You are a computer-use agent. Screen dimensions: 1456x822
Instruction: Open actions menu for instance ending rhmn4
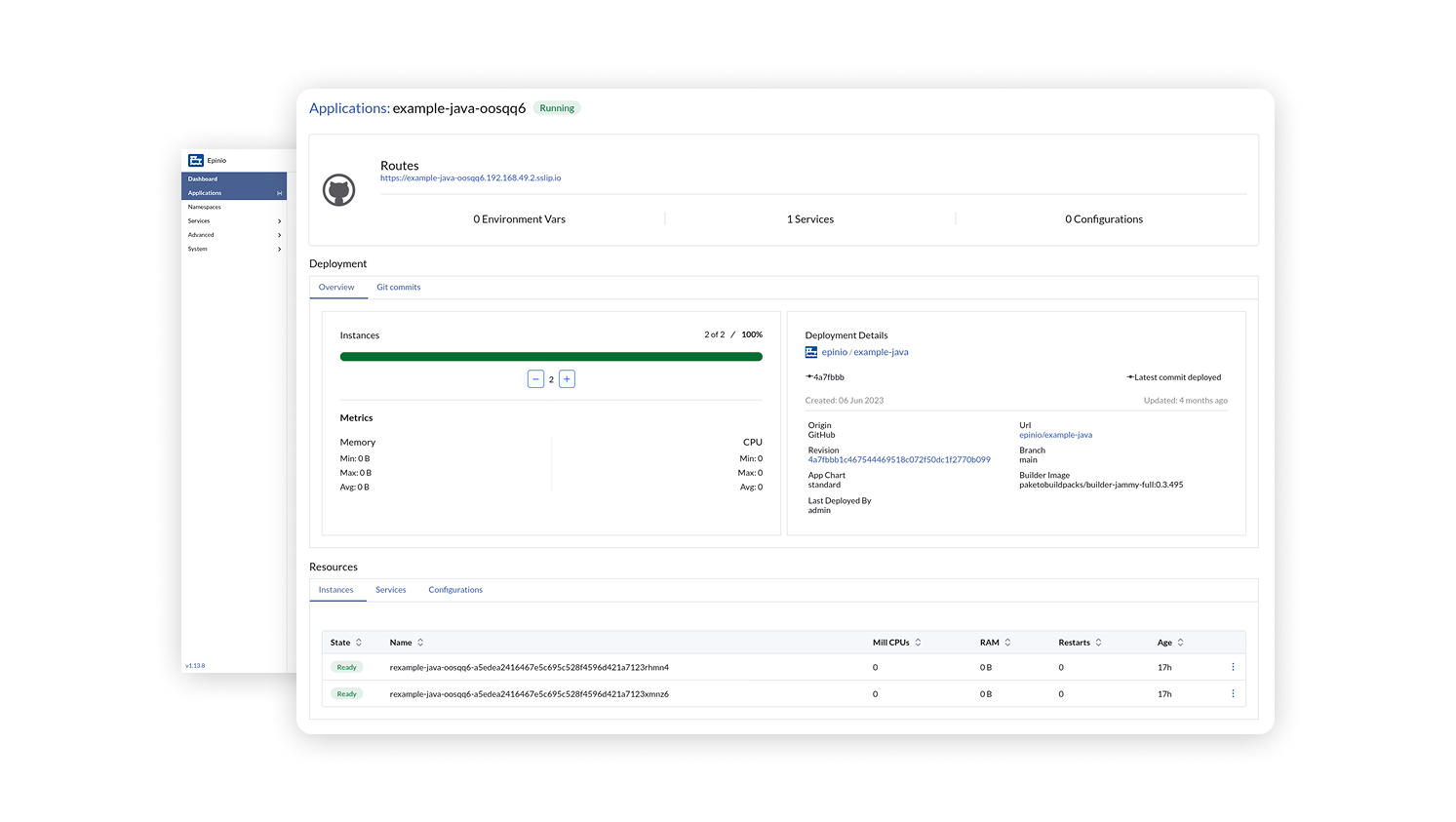tap(1233, 667)
